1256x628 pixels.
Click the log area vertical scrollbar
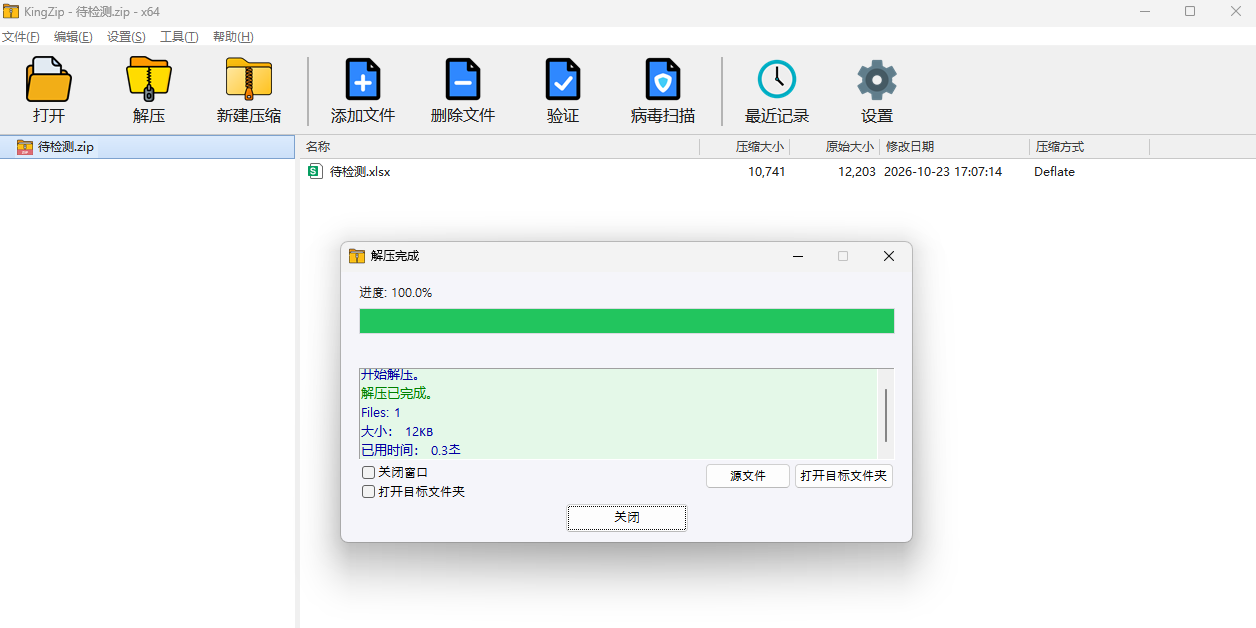point(886,414)
